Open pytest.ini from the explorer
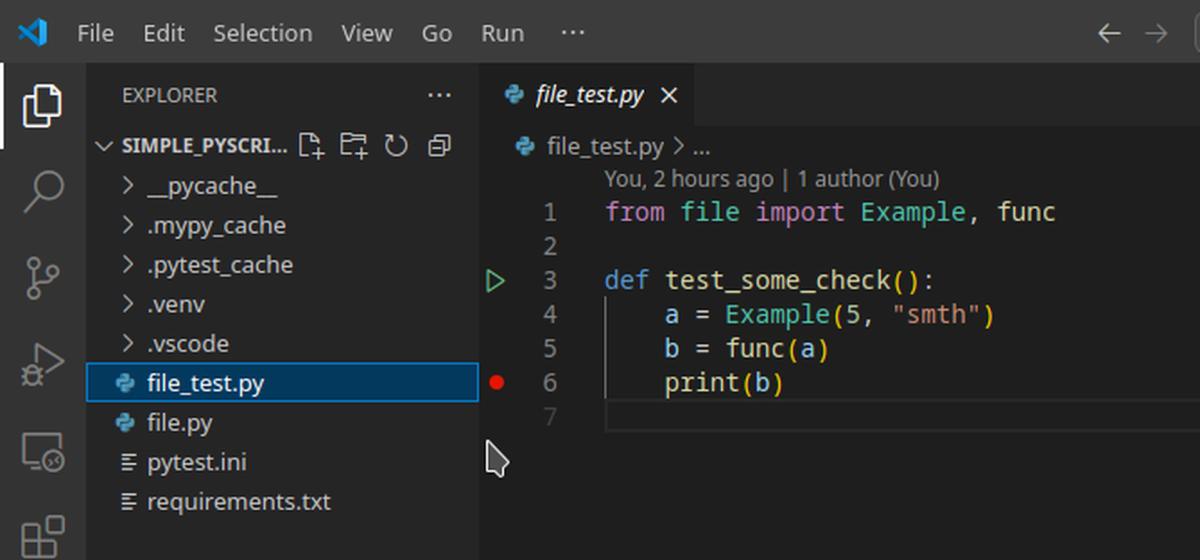Viewport: 1200px width, 560px height. pos(283,462)
